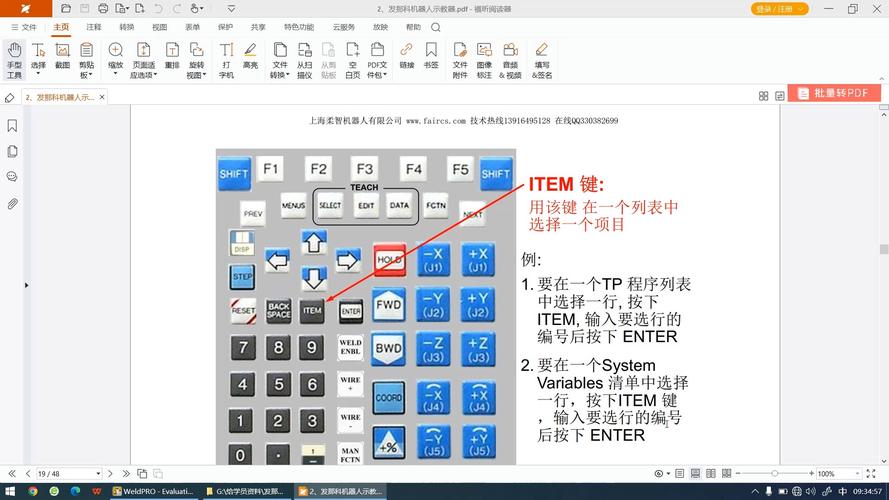This screenshot has height=500, width=889.
Task: Click the File Convert (文件转换) icon
Action: click(280, 50)
